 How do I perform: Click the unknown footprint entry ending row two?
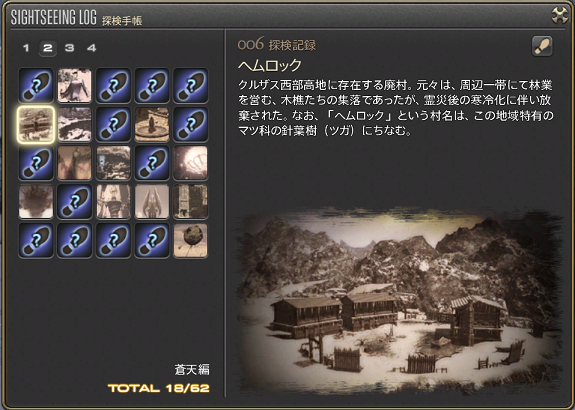point(191,124)
